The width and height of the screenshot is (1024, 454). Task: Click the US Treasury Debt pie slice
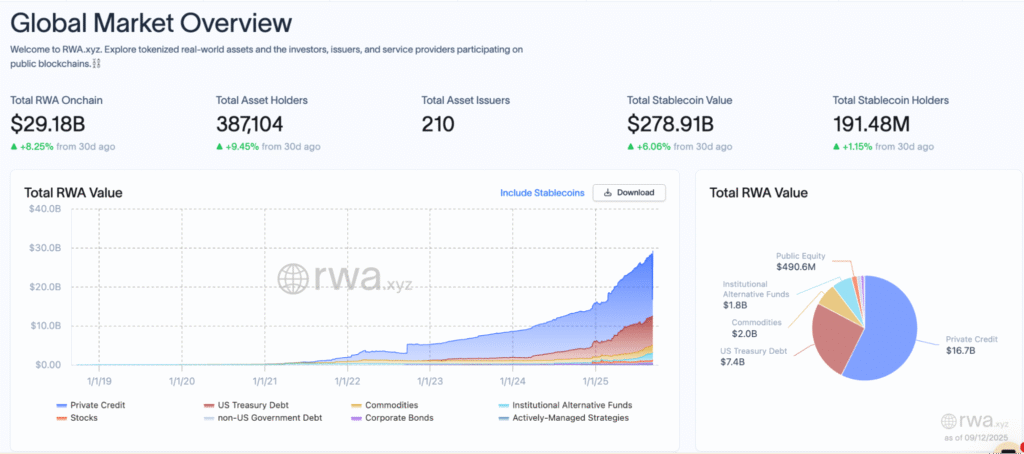coord(837,338)
